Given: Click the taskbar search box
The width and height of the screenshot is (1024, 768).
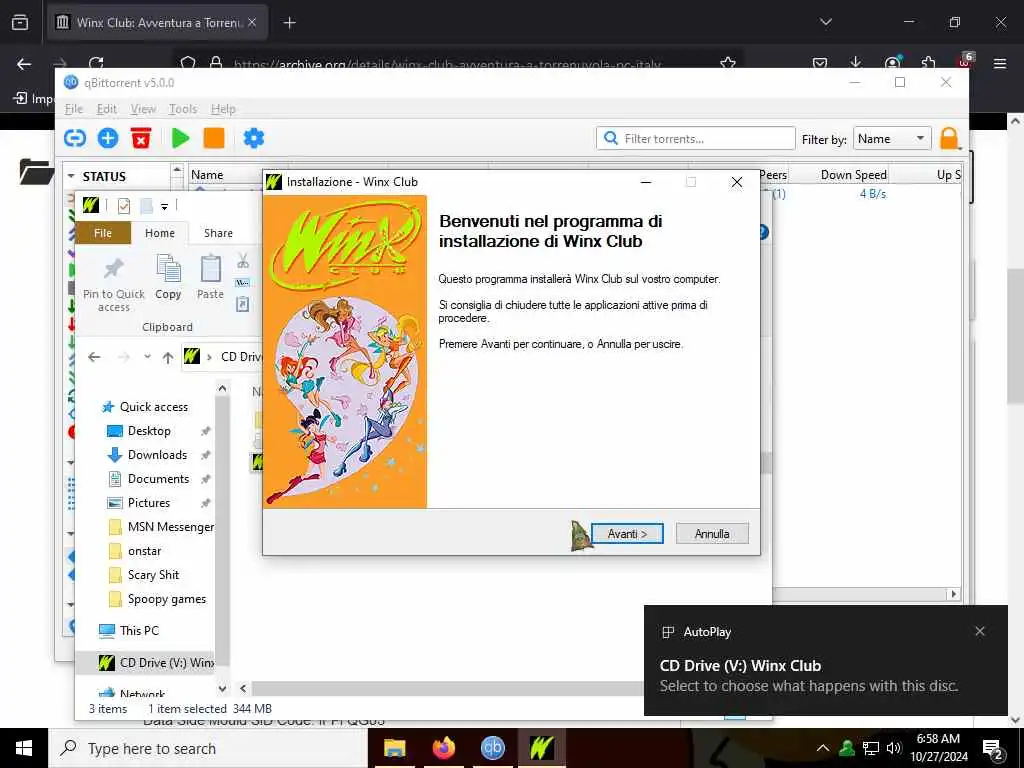Looking at the screenshot, I should (208, 748).
